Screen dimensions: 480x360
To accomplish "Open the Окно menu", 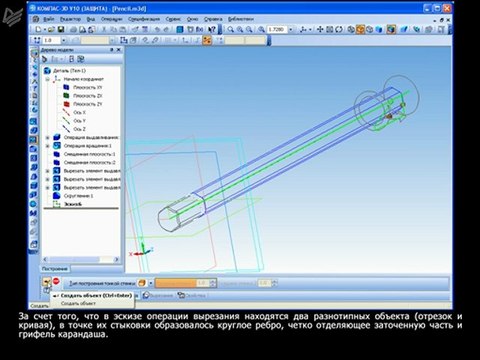I will click(192, 19).
